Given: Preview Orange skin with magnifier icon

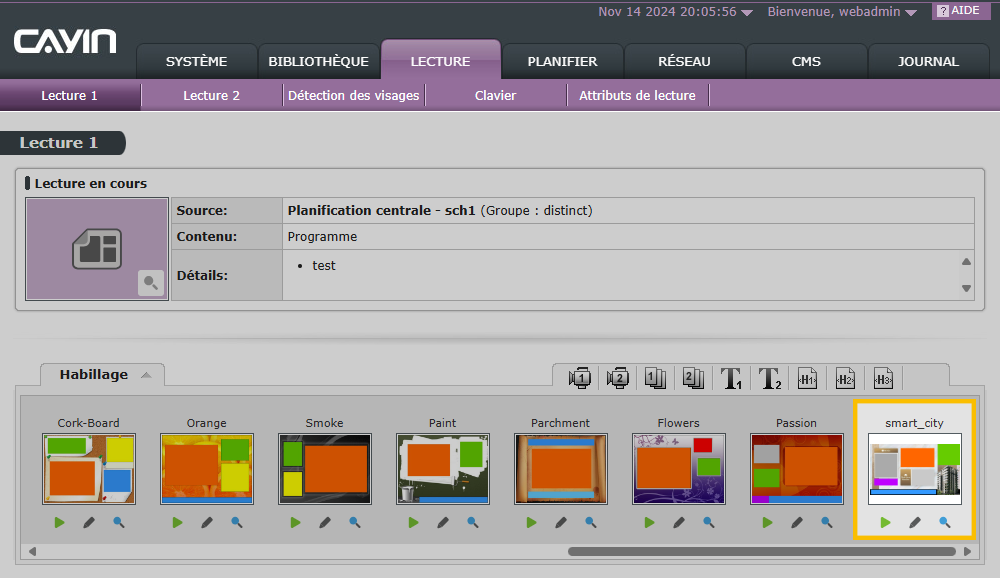Looking at the screenshot, I should 237,522.
